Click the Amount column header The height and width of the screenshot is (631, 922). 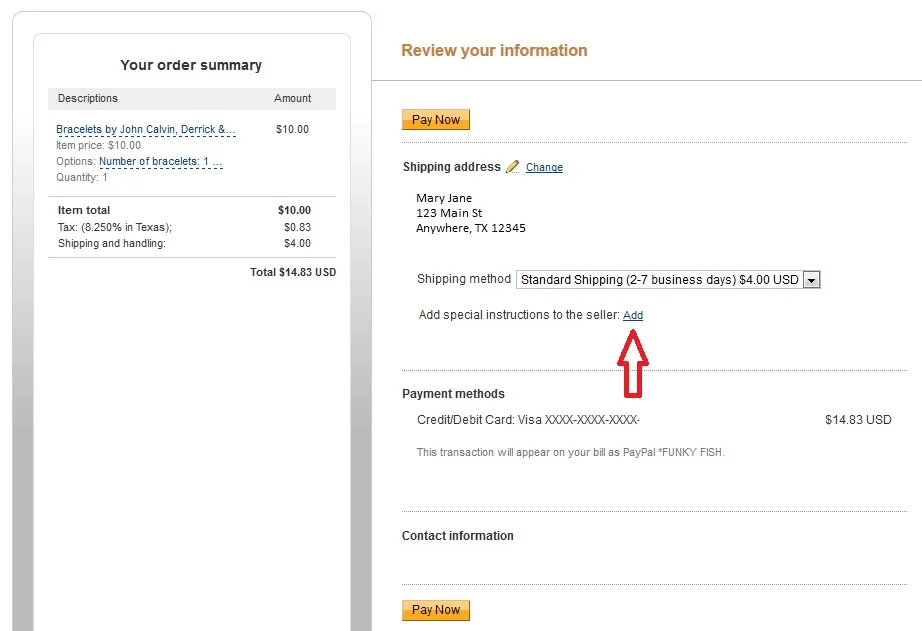click(x=292, y=98)
